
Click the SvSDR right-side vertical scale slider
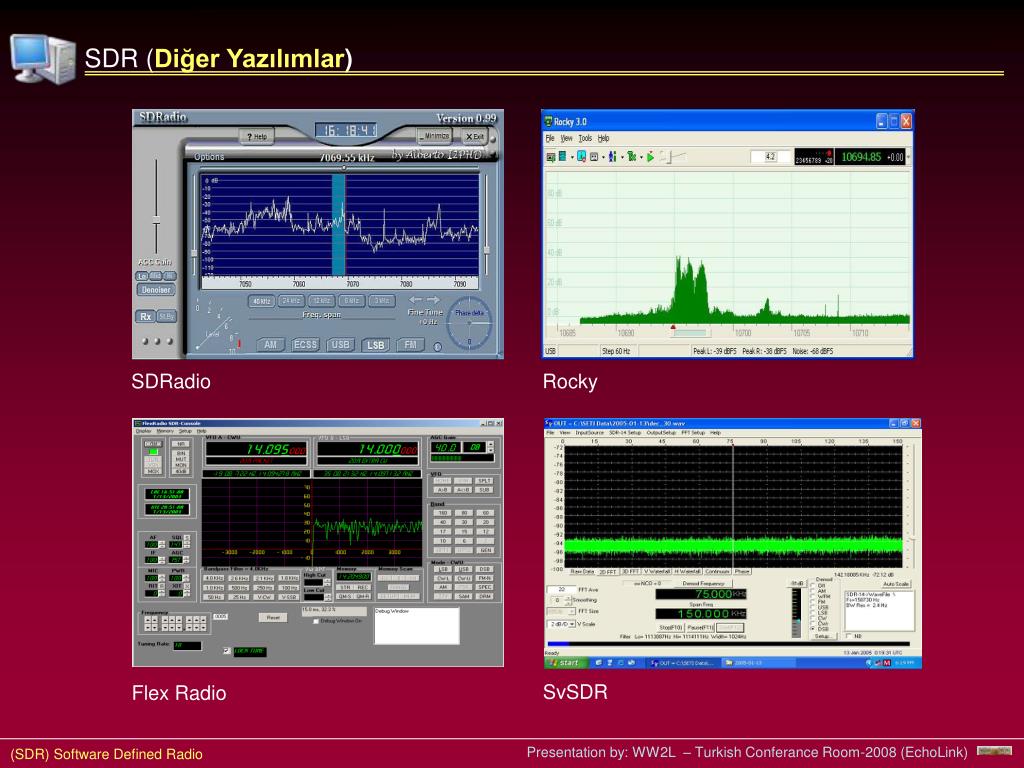(912, 541)
